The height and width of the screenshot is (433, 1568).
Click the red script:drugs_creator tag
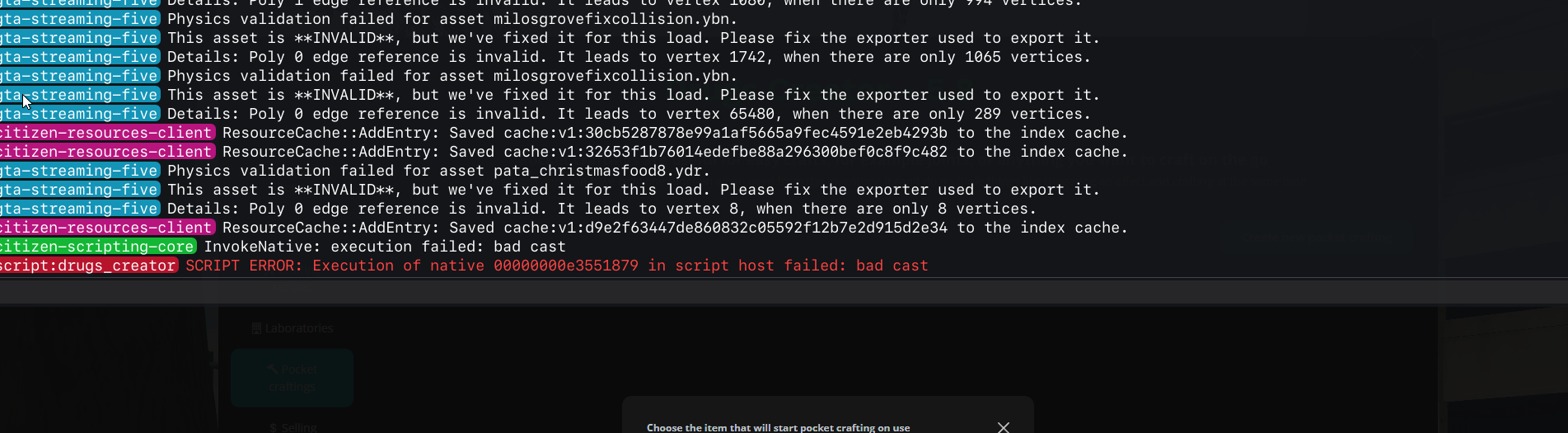coord(87,266)
